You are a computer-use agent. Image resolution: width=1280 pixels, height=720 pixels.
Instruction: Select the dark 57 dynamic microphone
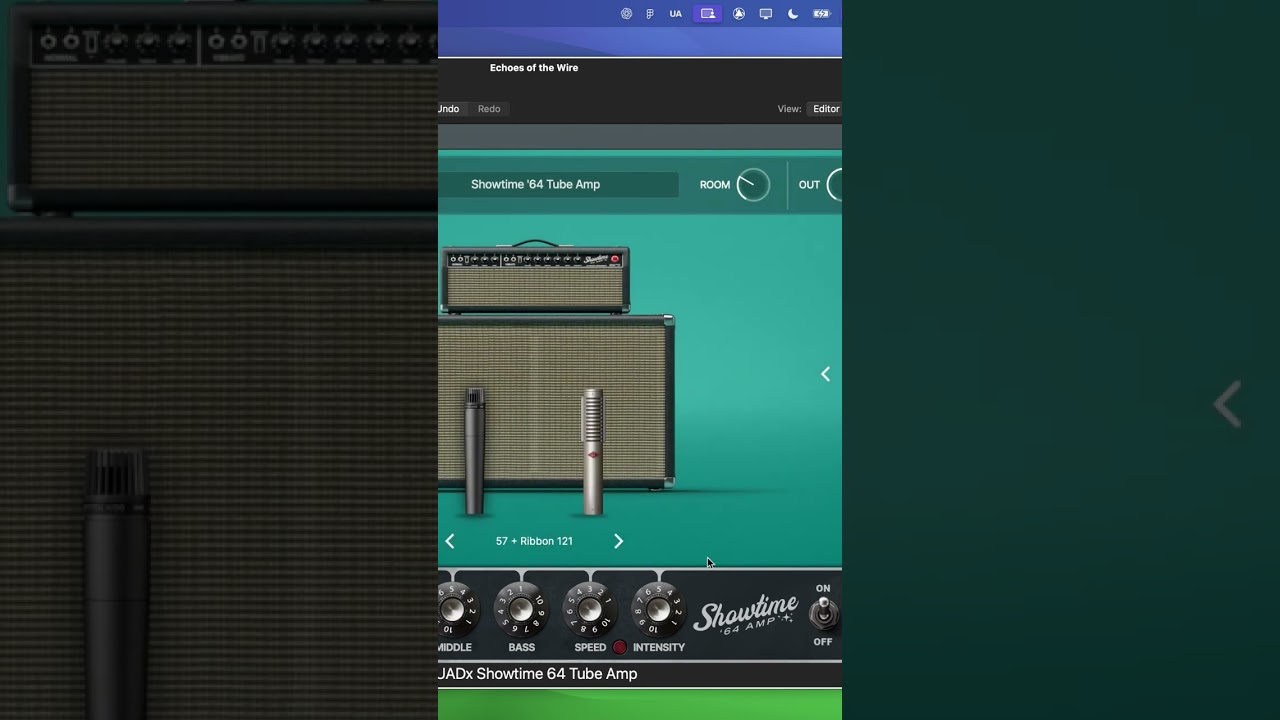(474, 451)
